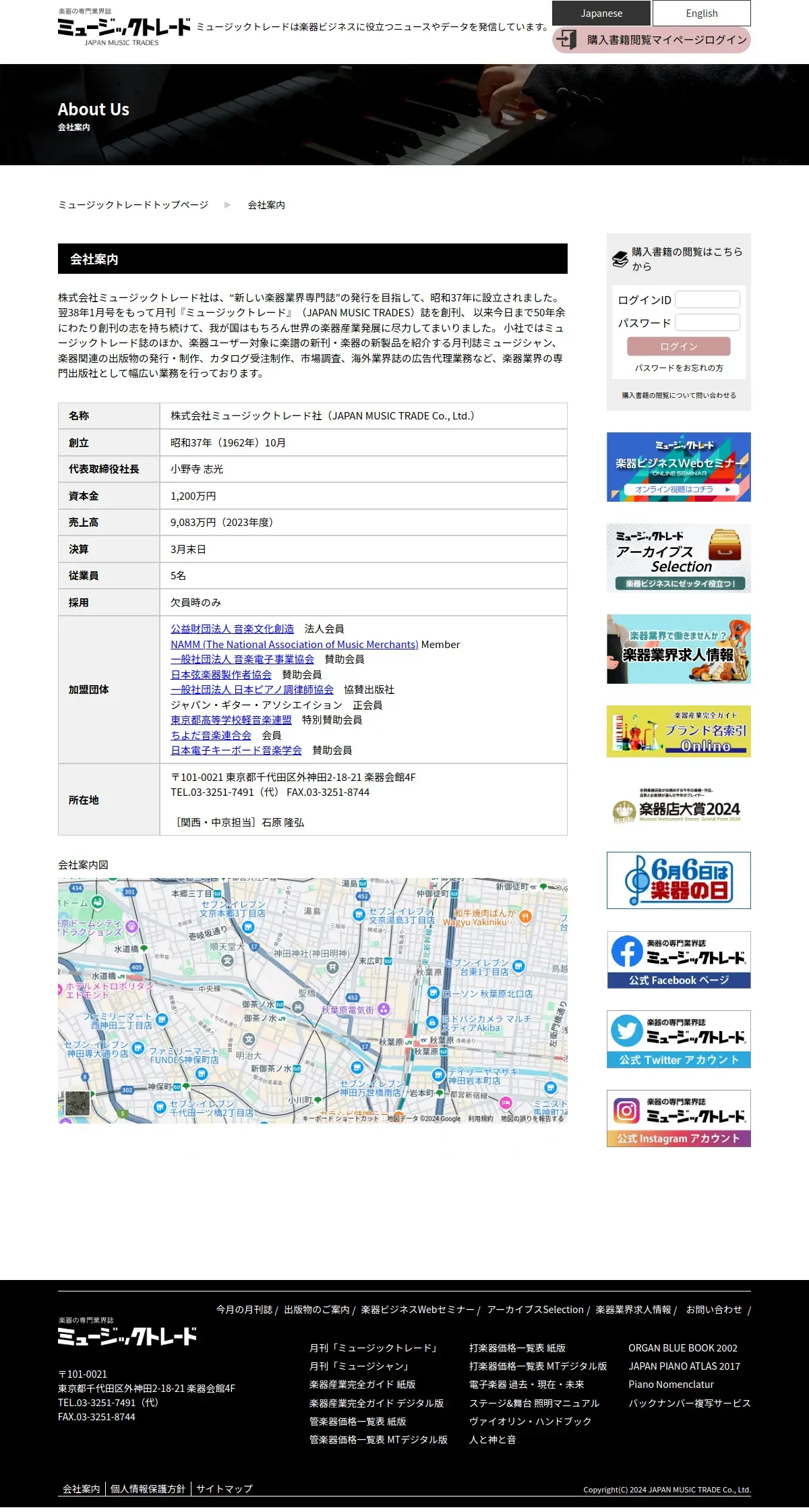809x1512 pixels.
Task: Focus the パスワード input field
Action: pos(708,322)
